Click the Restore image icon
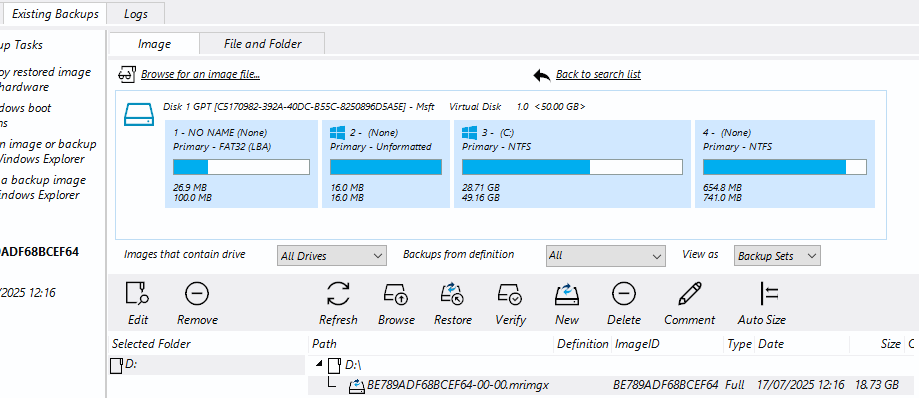The image size is (919, 398). tap(452, 294)
